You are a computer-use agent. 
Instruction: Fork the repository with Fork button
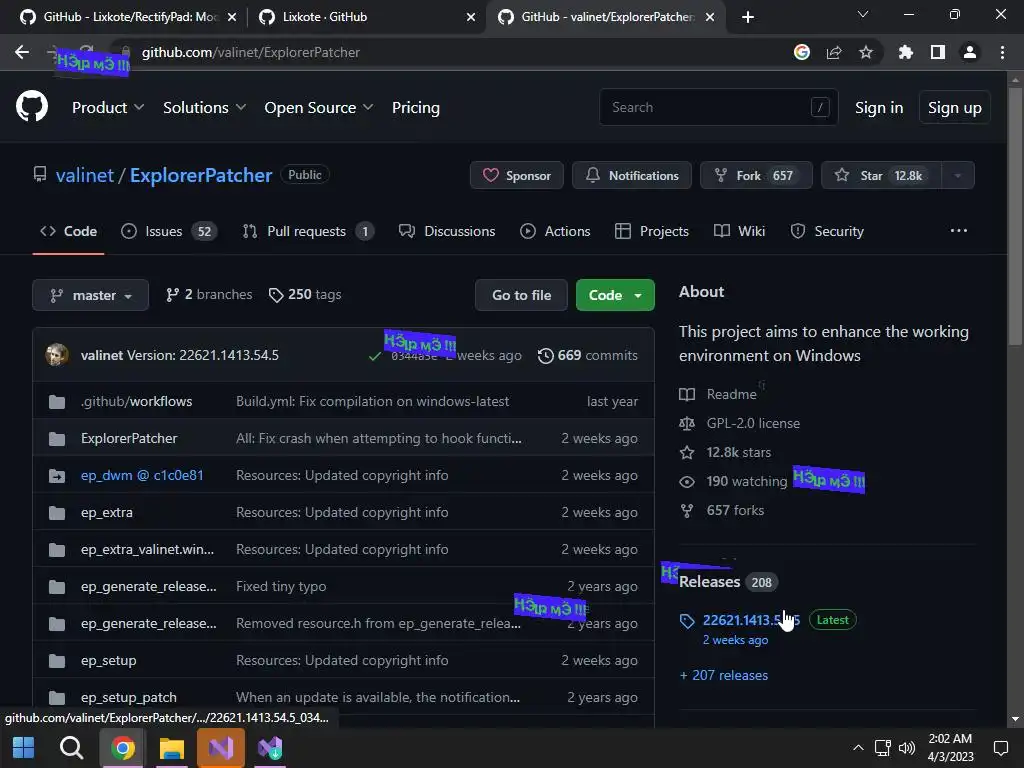756,175
